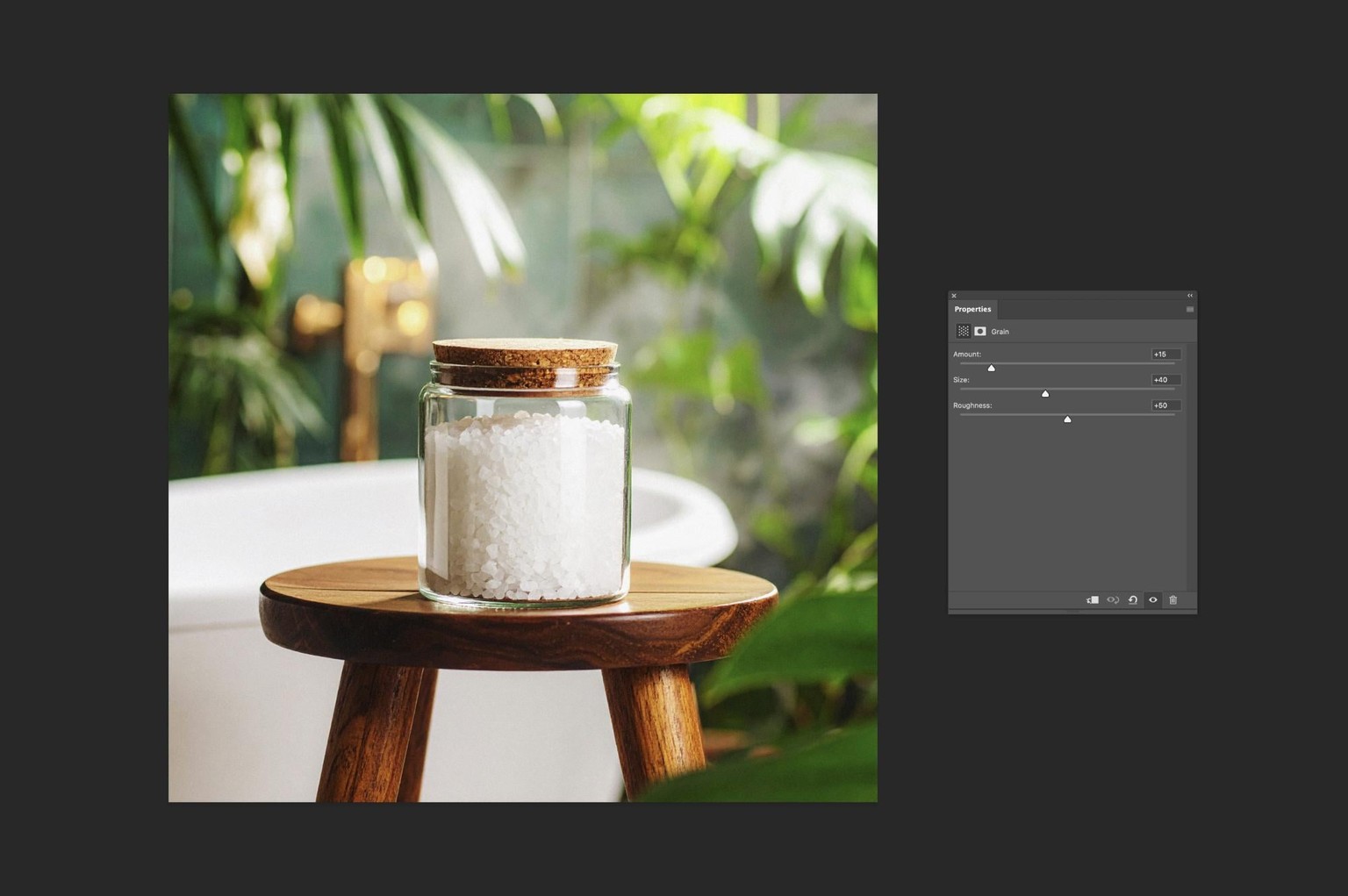The height and width of the screenshot is (896, 1348).
Task: Click the "Size:" label
Action: 961,380
